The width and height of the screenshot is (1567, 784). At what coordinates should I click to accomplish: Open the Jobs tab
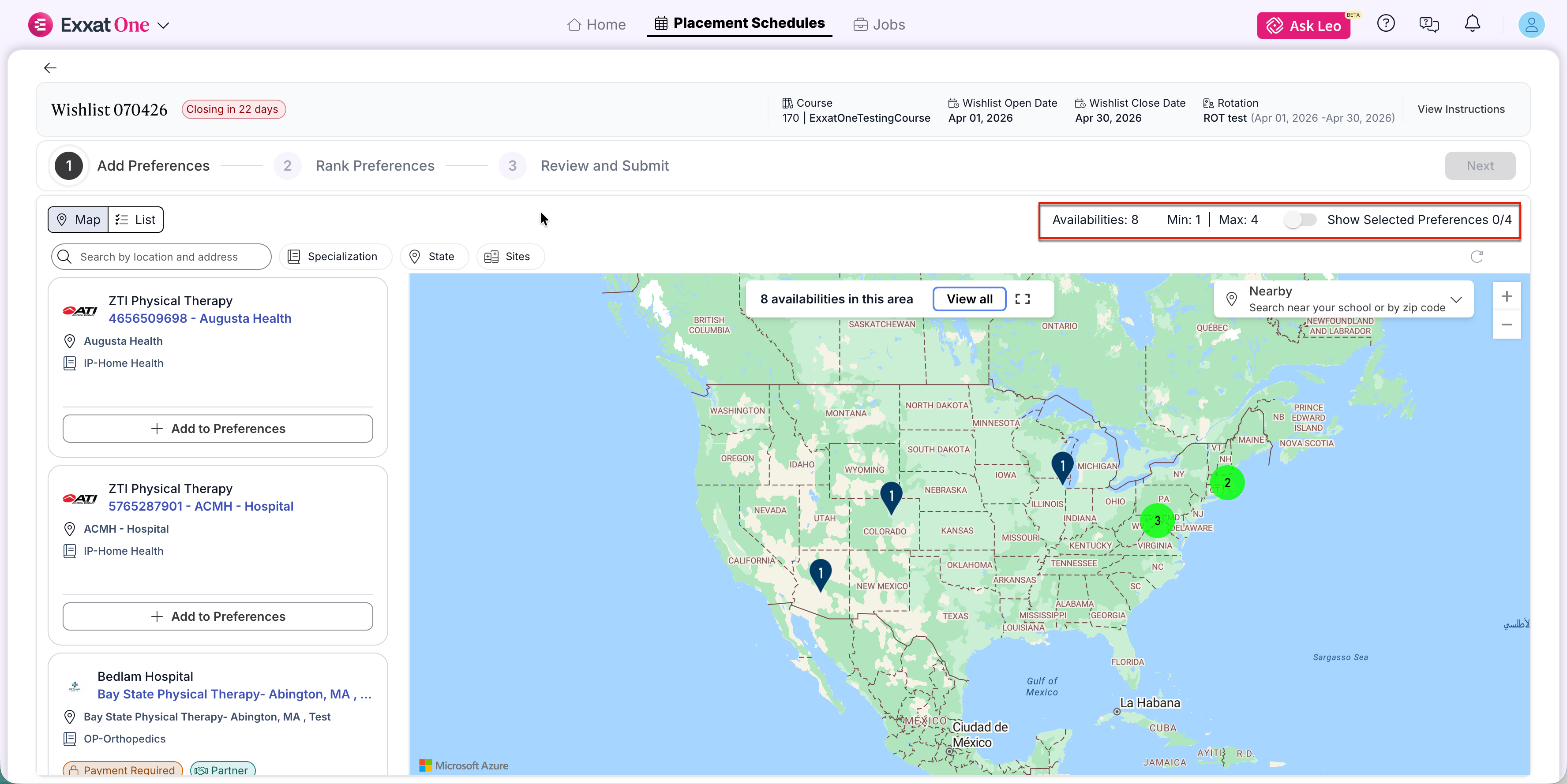879,25
